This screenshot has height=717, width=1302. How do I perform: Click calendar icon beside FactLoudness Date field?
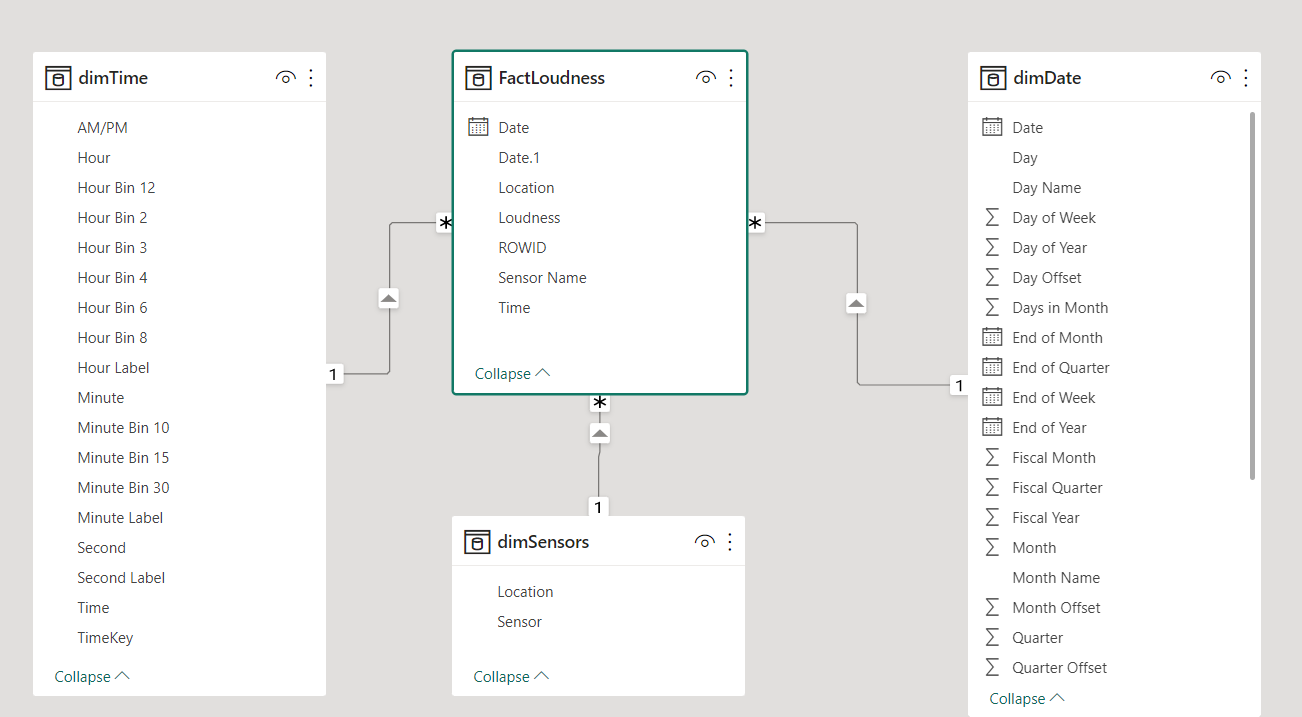coord(478,127)
